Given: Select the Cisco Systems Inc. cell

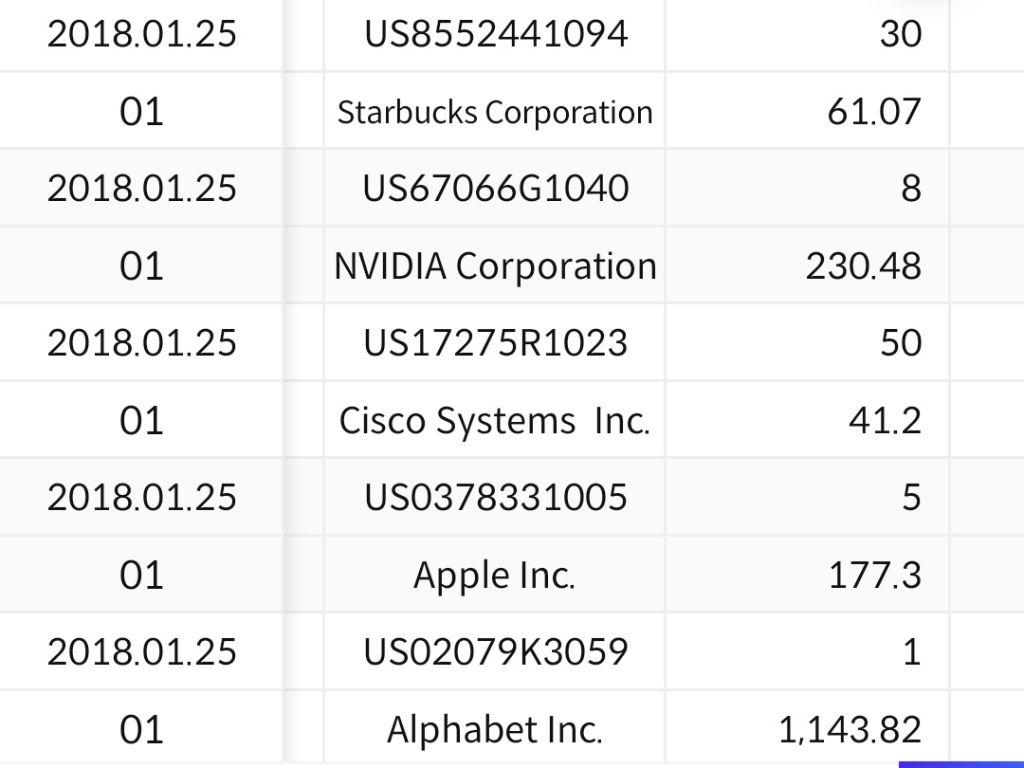Looking at the screenshot, I should click(495, 421).
